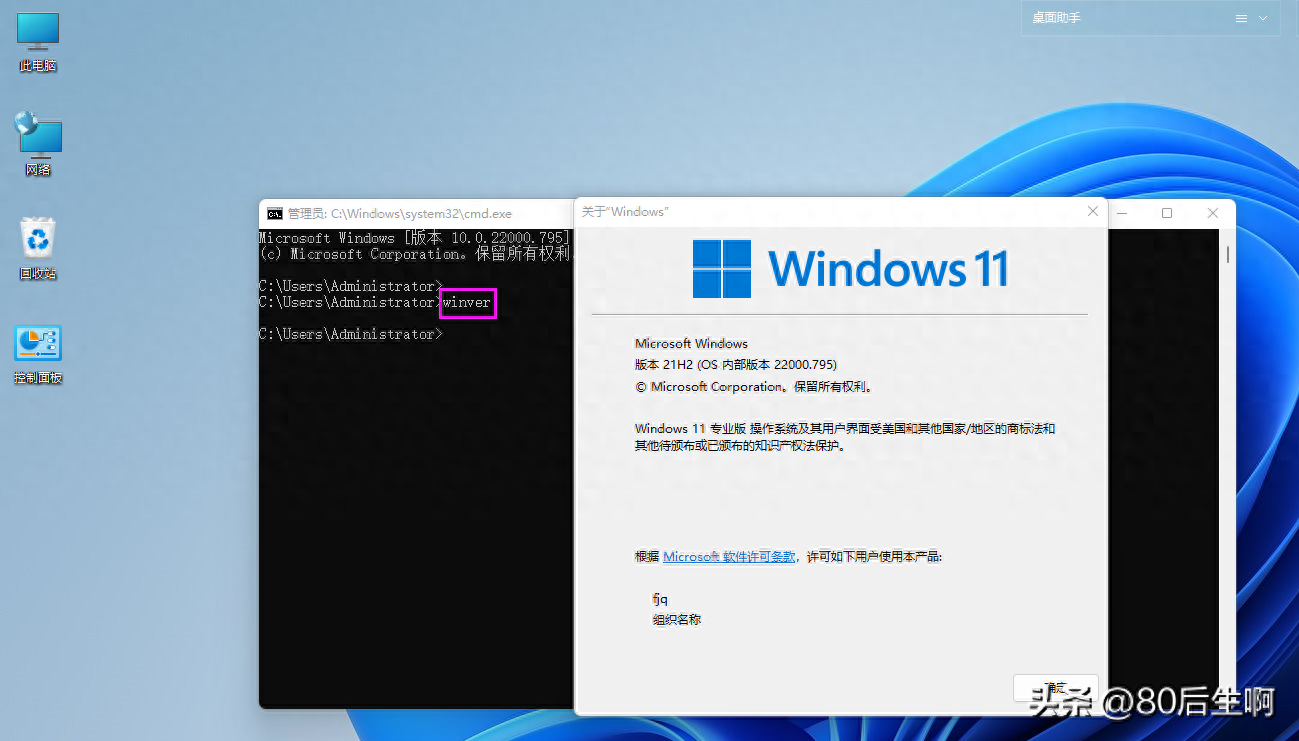Close the 关于 "Windows" dialog
This screenshot has width=1299, height=741.
click(1093, 212)
